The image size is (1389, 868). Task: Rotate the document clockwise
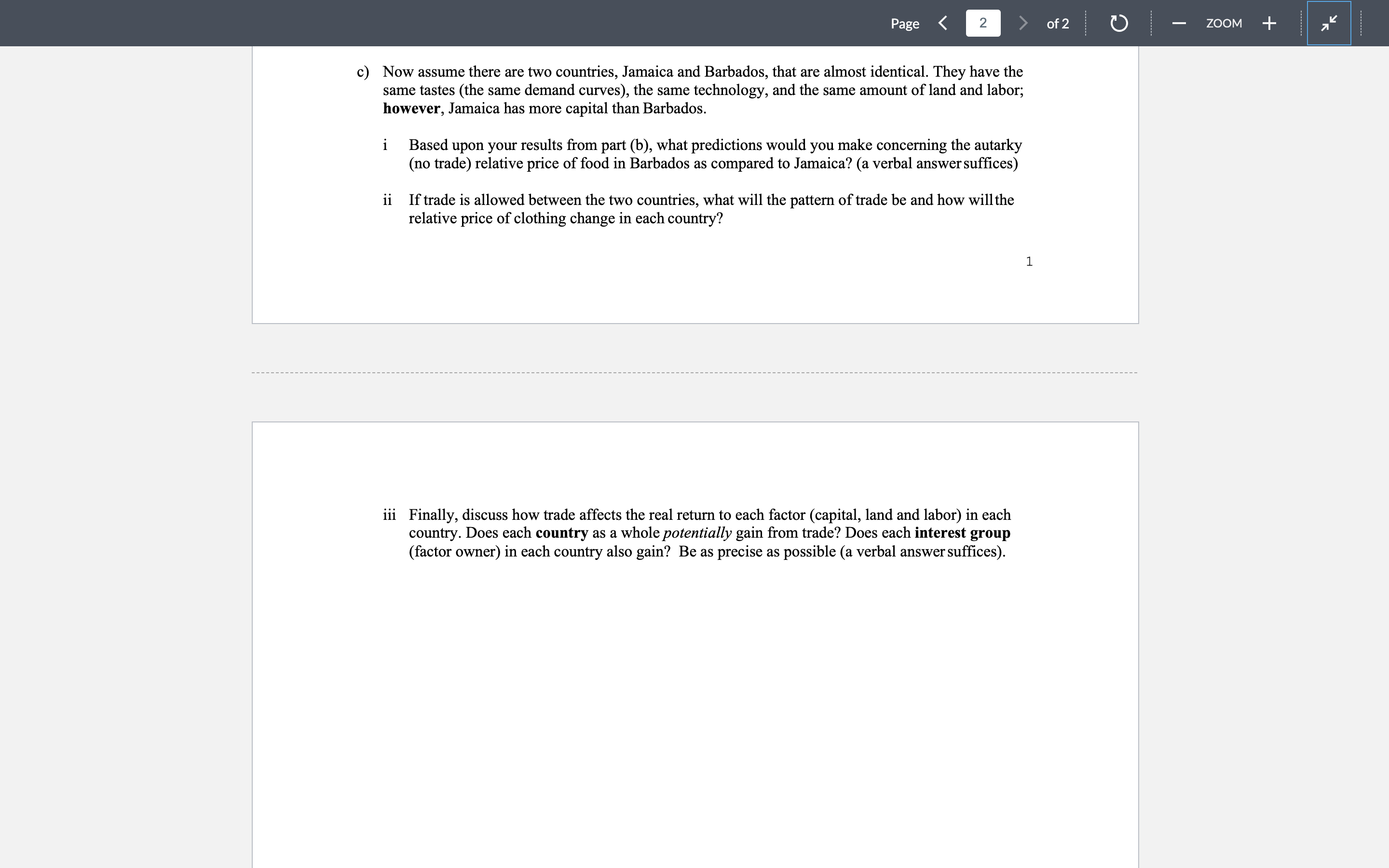click(x=1118, y=24)
